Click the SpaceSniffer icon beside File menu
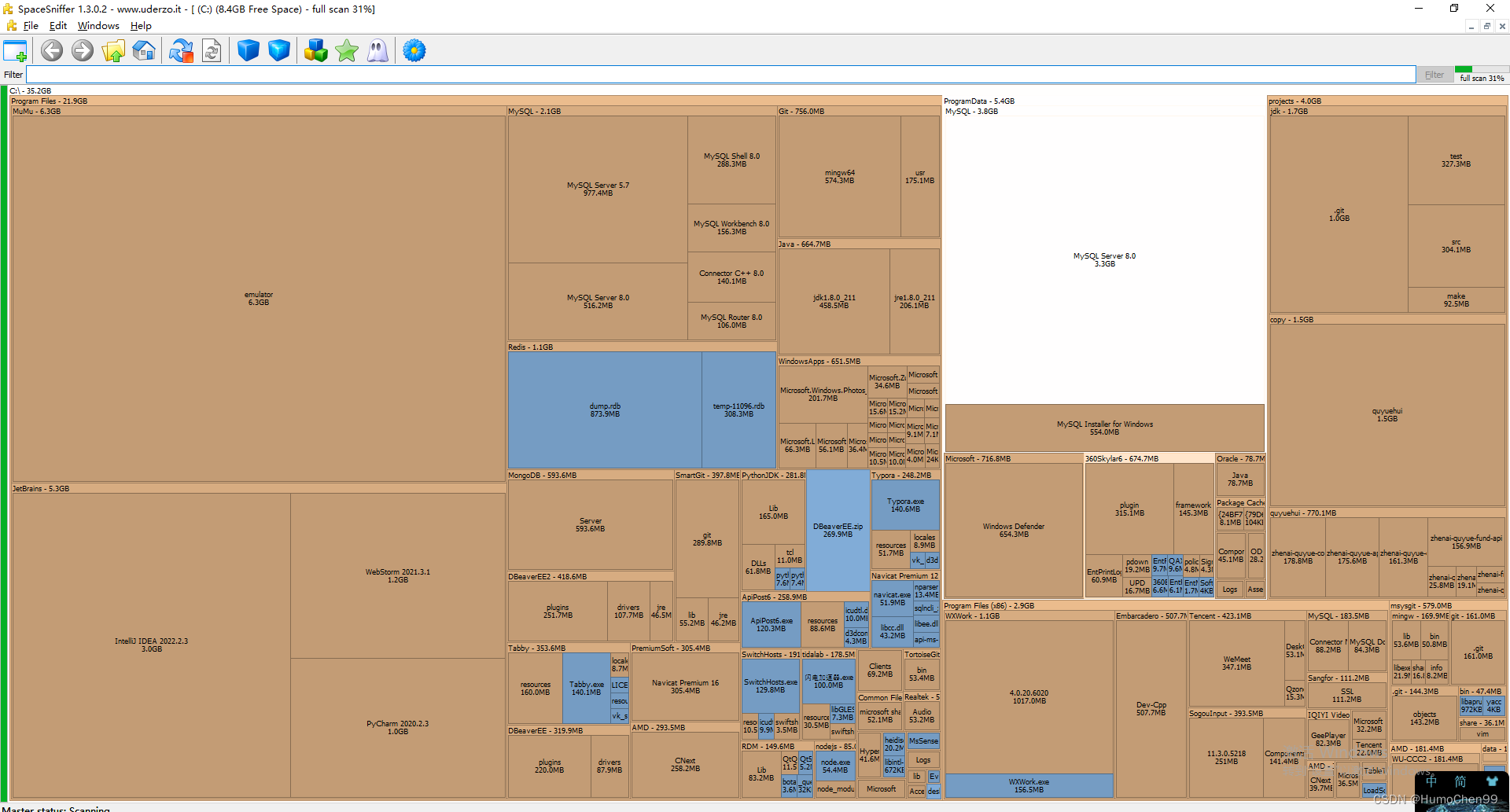 [x=11, y=26]
